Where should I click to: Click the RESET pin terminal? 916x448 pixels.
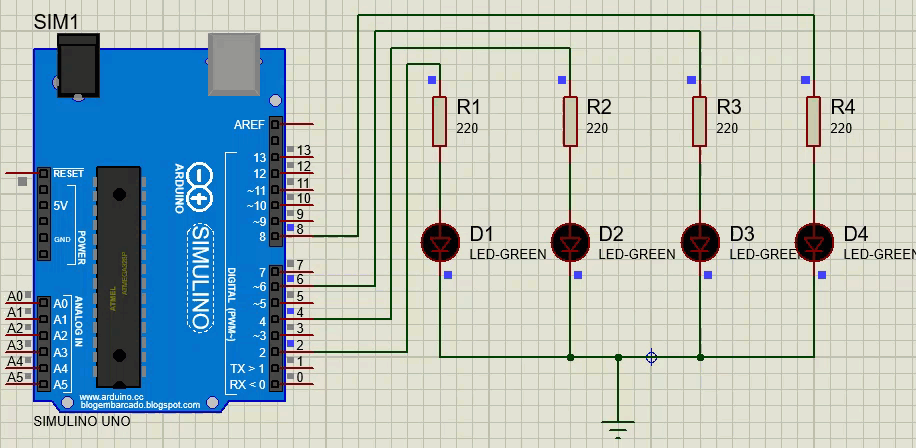(43, 173)
